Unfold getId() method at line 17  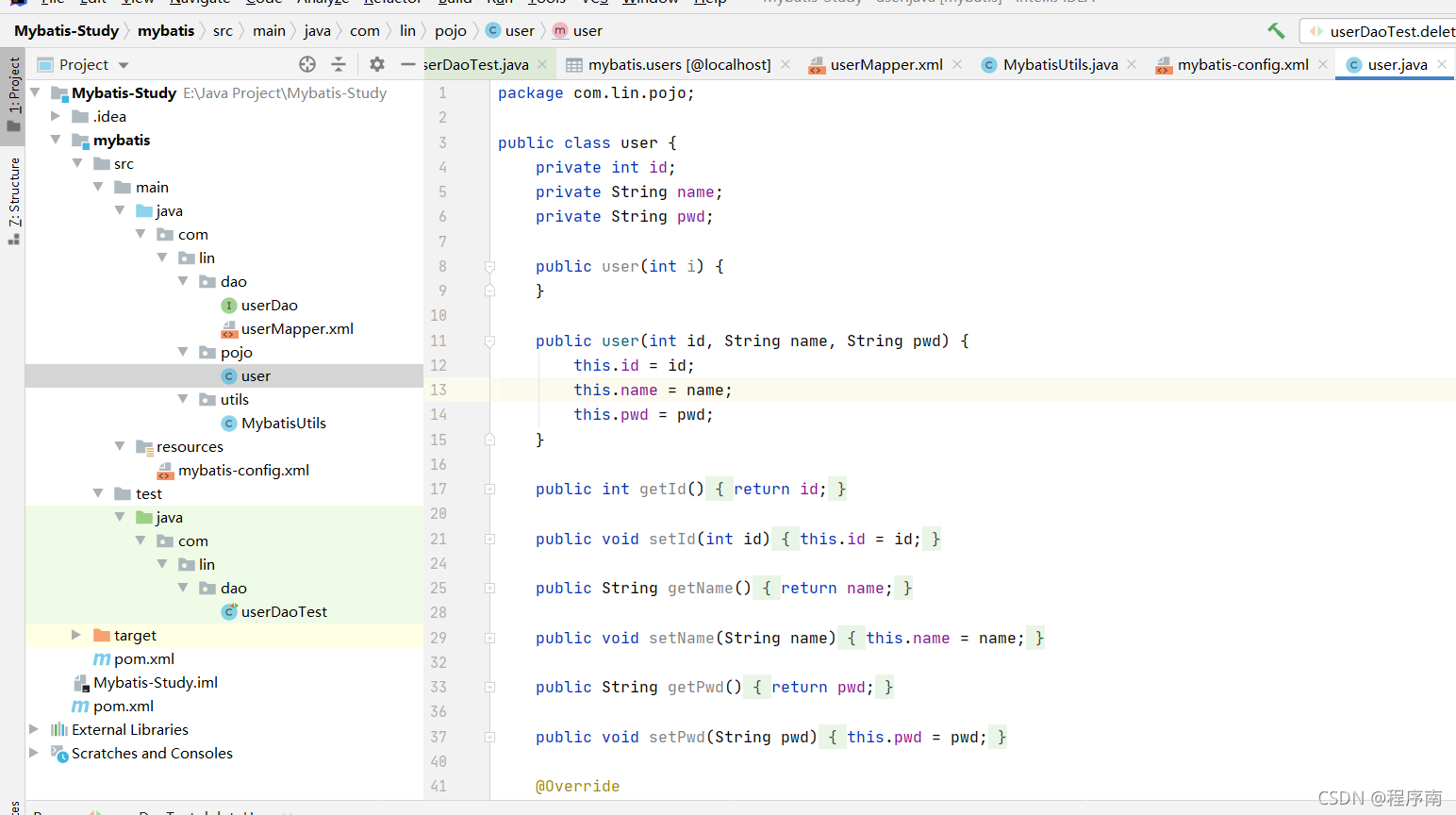coord(489,490)
